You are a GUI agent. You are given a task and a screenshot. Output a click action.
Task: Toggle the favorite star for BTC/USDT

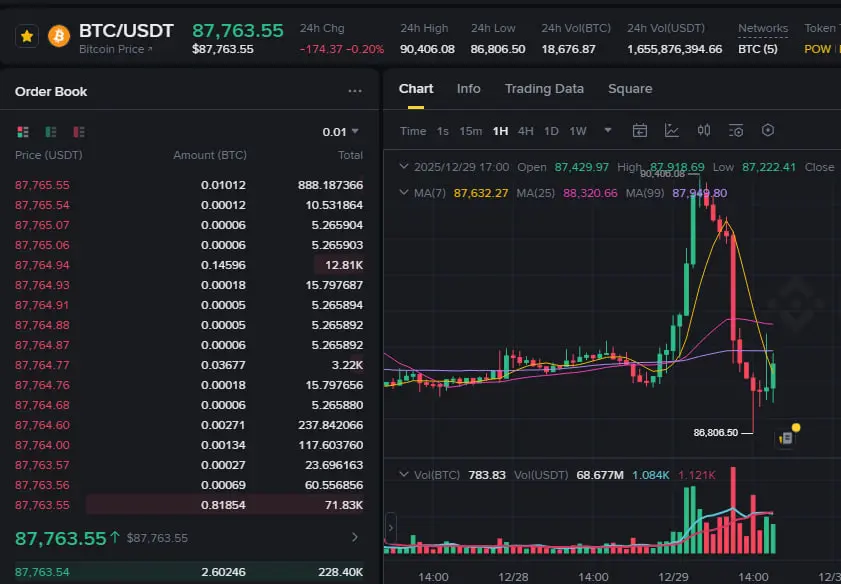point(27,36)
